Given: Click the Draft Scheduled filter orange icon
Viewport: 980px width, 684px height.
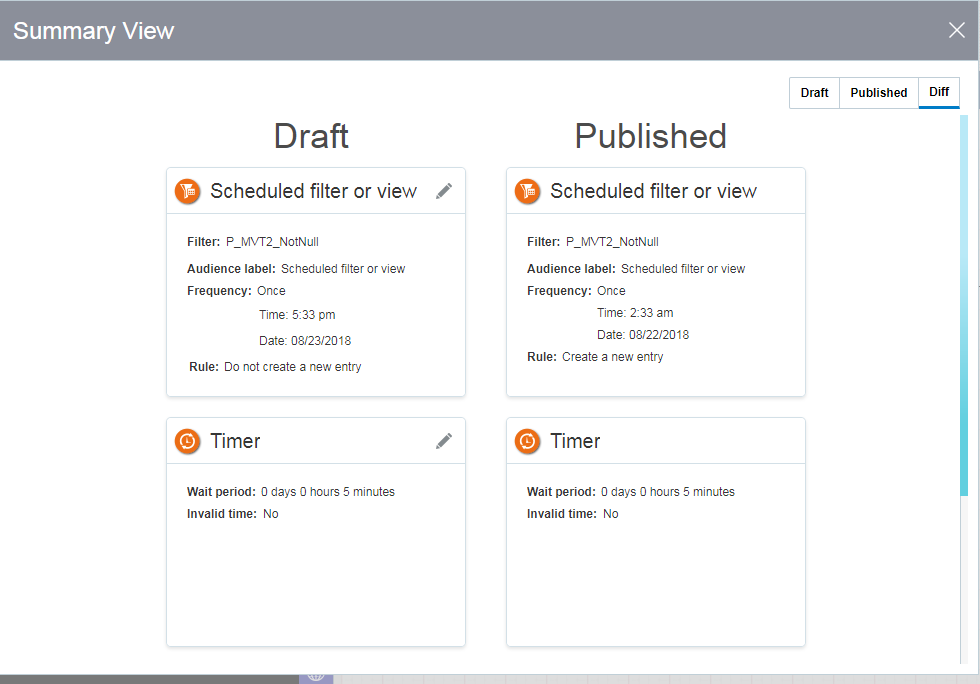Looking at the screenshot, I should (x=188, y=191).
